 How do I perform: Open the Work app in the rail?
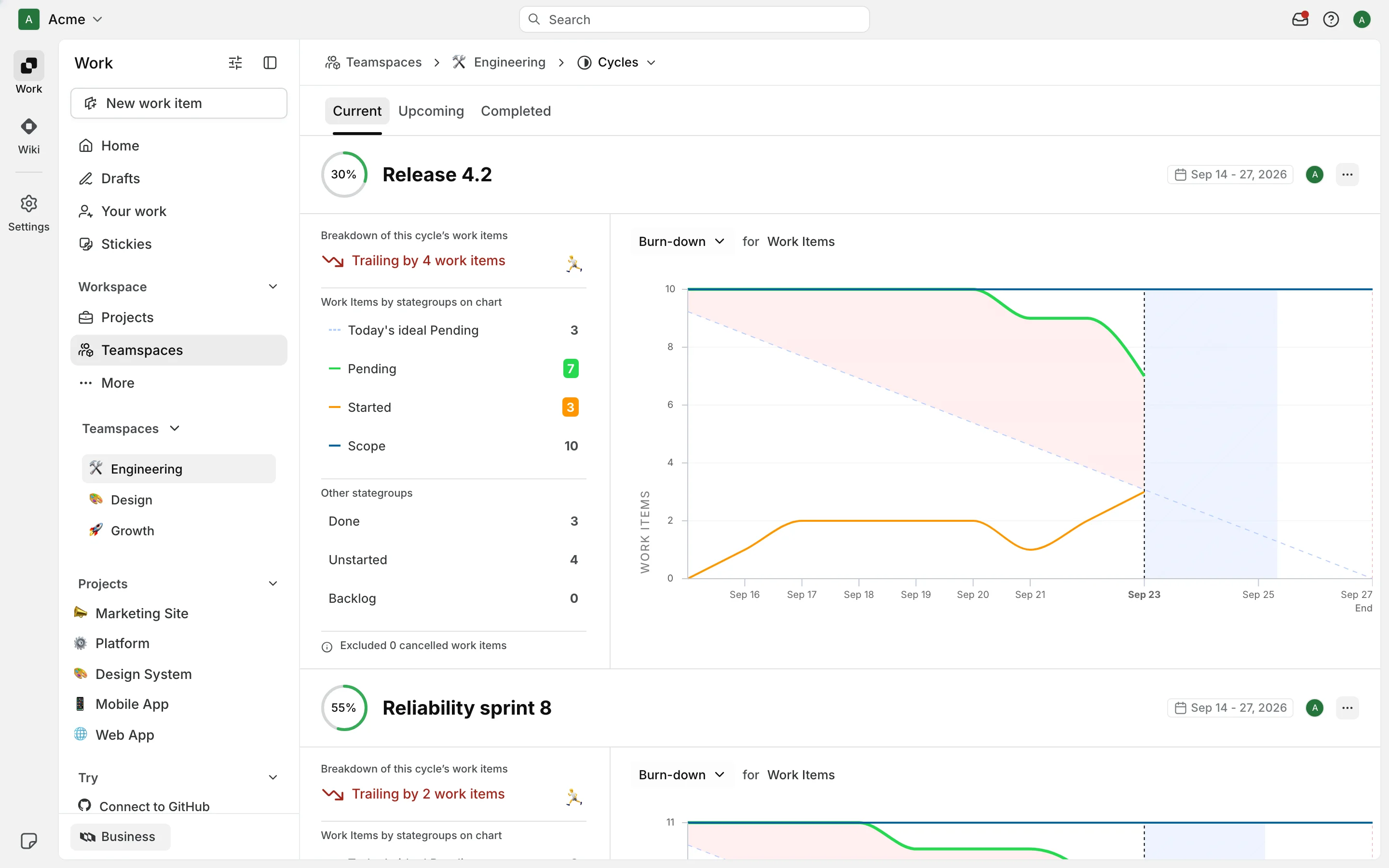point(29,72)
